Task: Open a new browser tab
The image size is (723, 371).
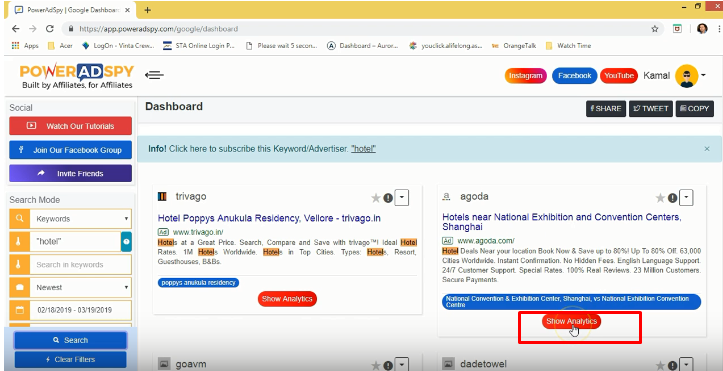Action: pyautogui.click(x=148, y=10)
